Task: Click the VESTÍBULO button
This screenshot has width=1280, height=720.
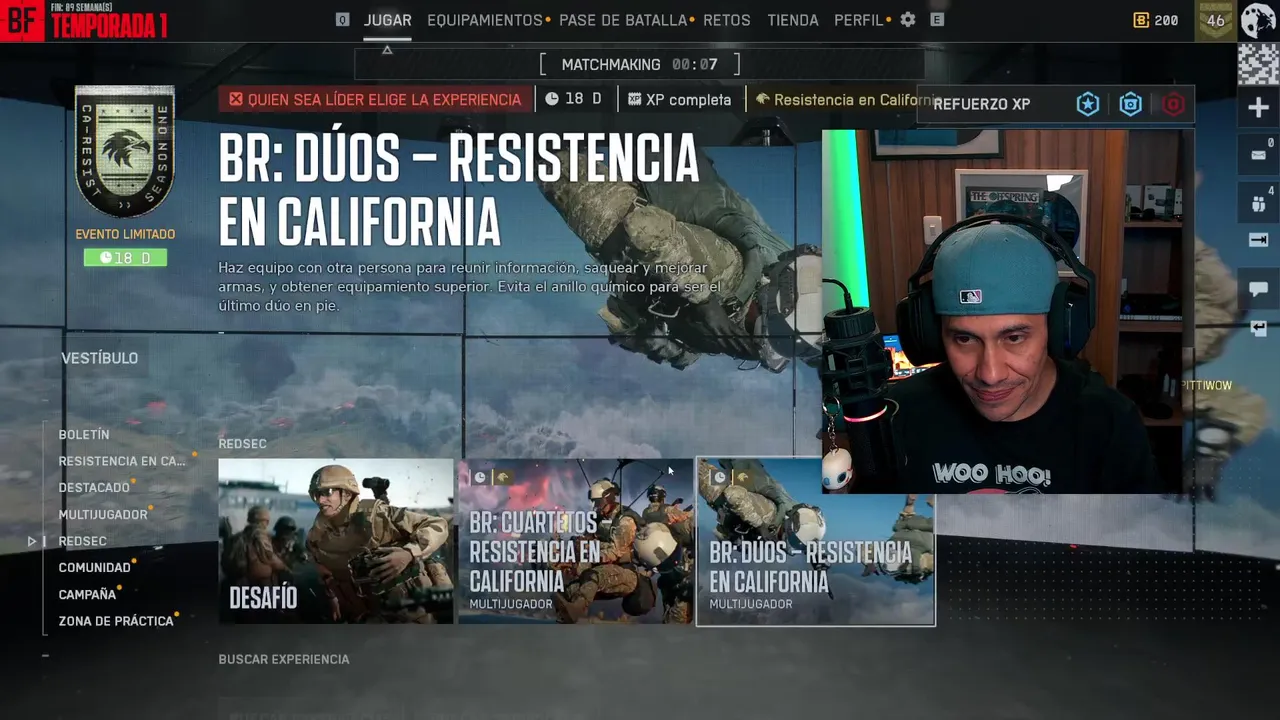Action: click(100, 358)
